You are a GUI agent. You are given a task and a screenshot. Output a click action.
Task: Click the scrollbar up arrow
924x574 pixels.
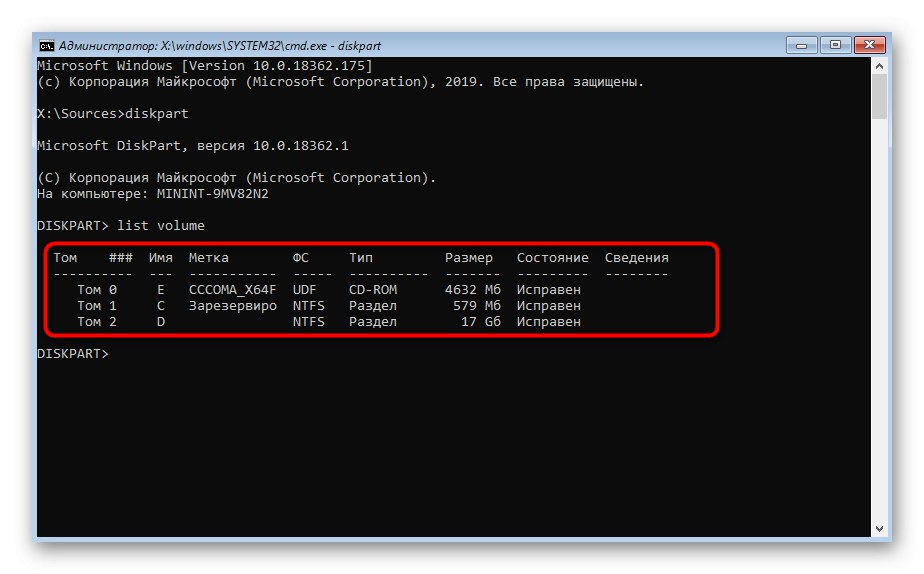pyautogui.click(x=879, y=67)
